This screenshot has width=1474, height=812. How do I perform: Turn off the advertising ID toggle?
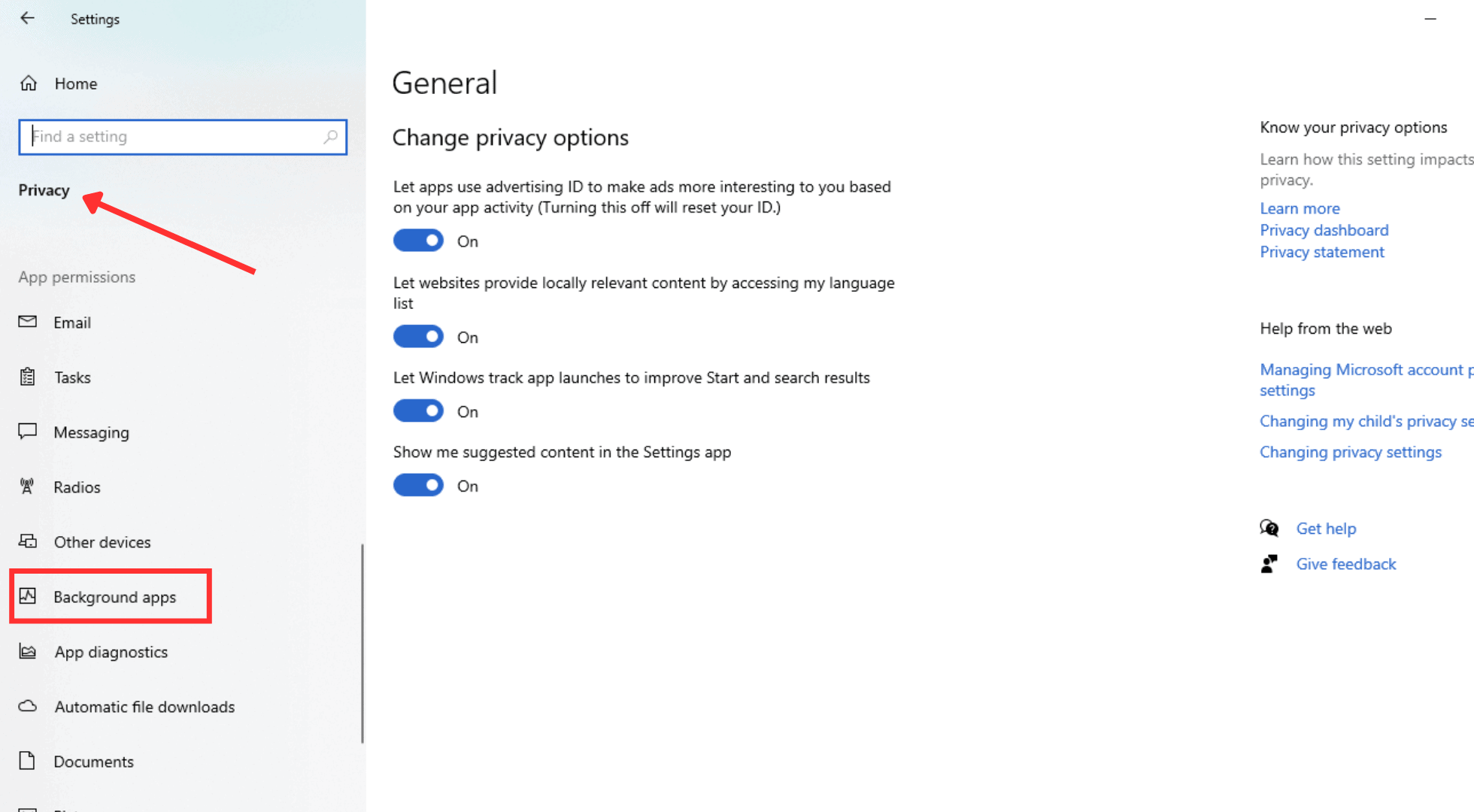click(x=418, y=241)
